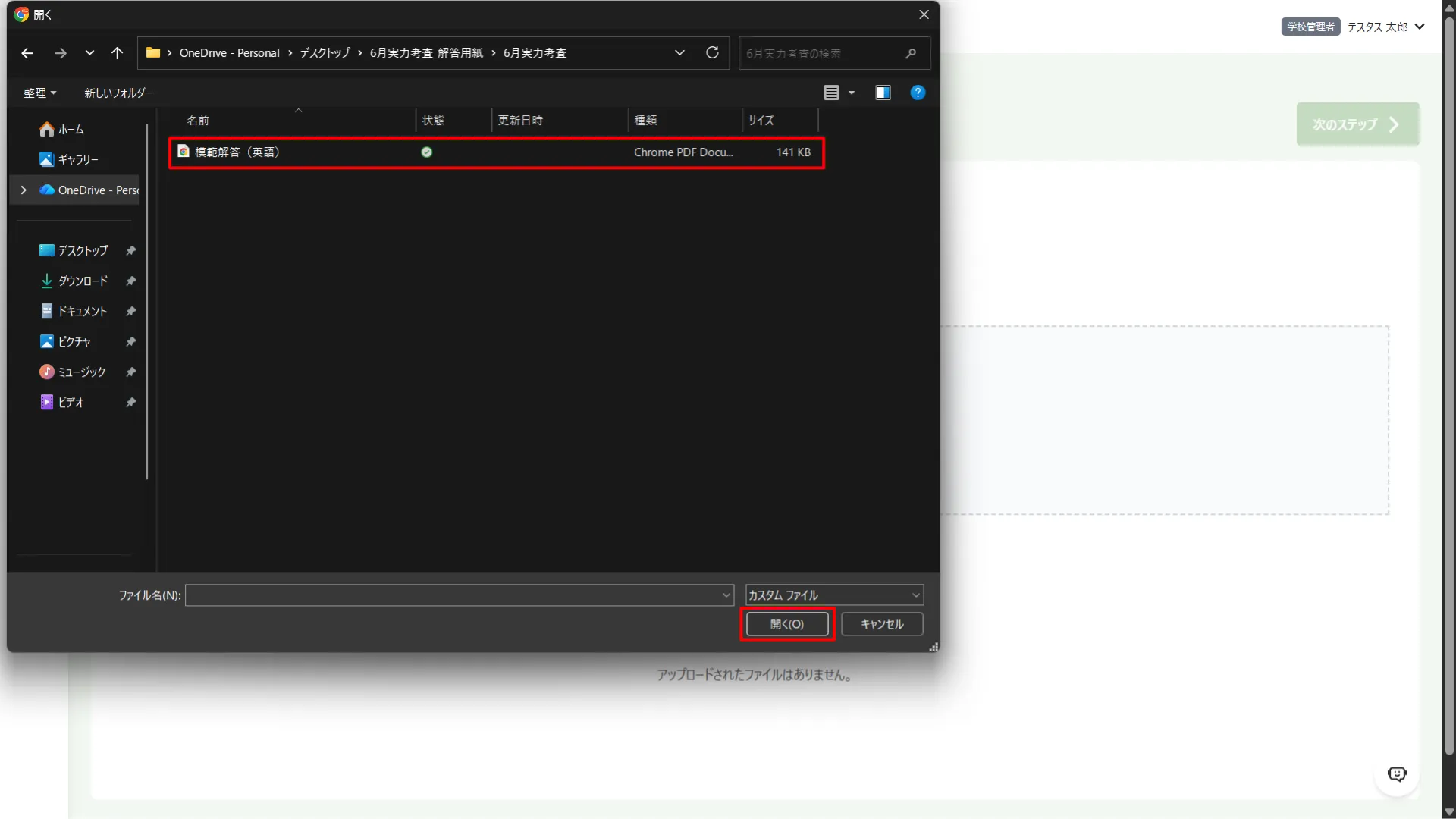Screen dimensions: 1456x819
Task: Select the file 模範解答（英語）
Action: pyautogui.click(x=496, y=152)
